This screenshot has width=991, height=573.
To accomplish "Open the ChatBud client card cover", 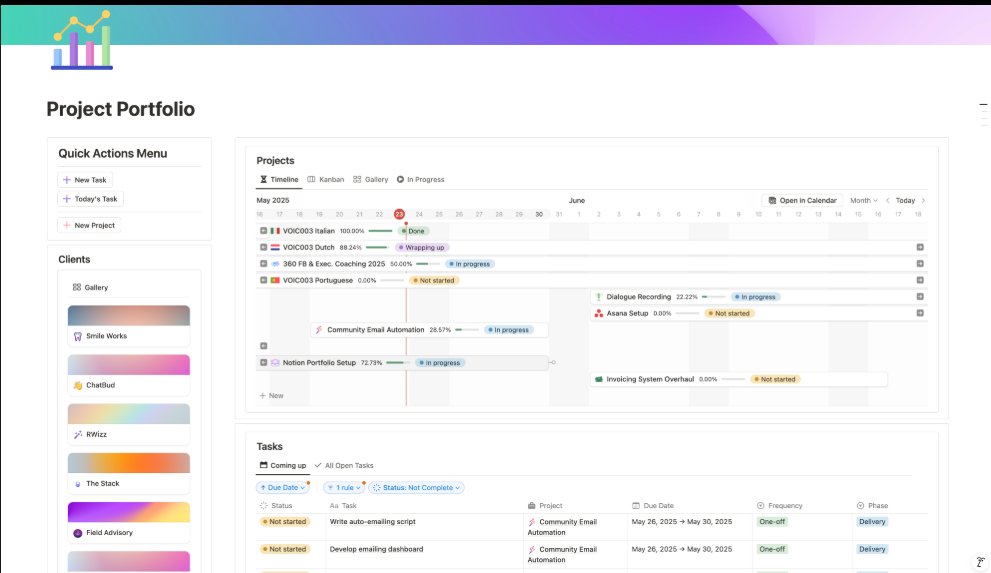I will (x=129, y=365).
